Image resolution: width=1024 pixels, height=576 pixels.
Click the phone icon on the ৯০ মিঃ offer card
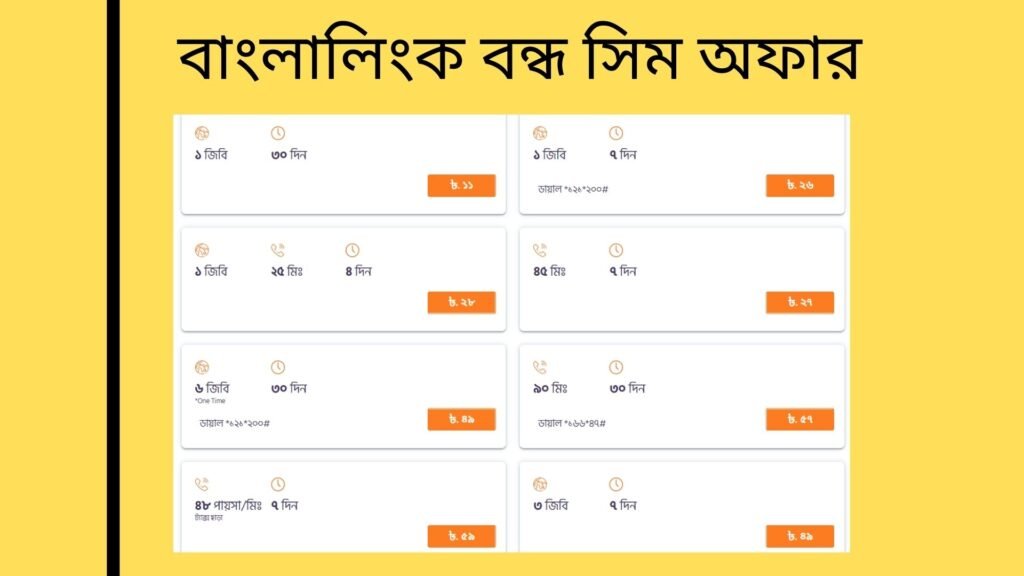coord(540,368)
